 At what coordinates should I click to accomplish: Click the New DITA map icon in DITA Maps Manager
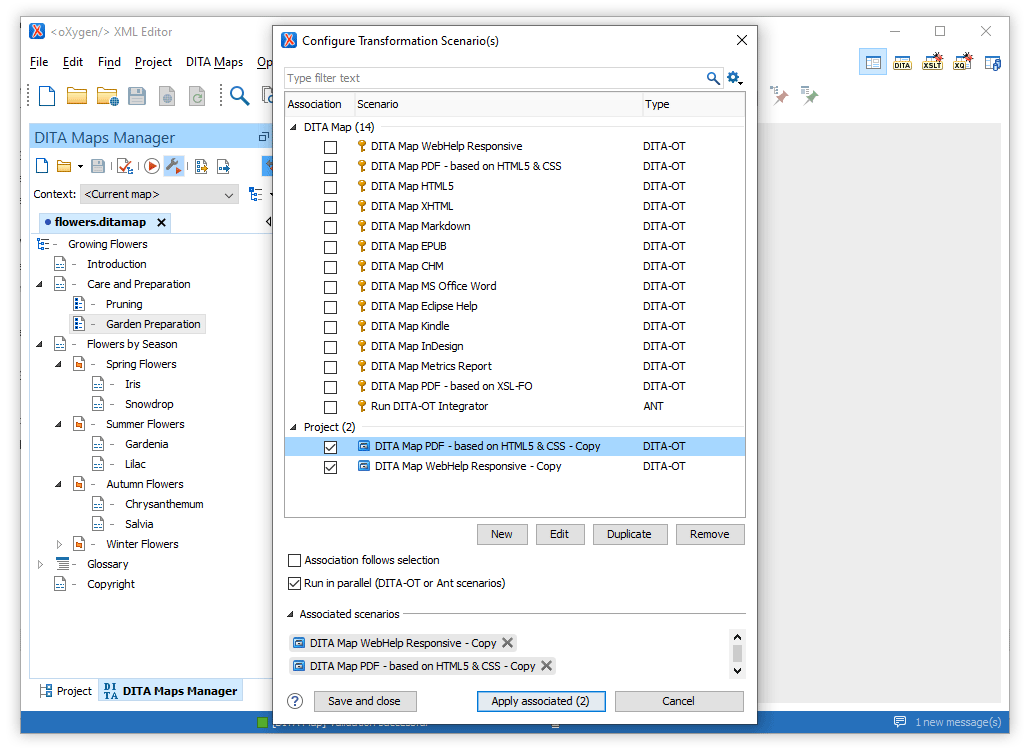coord(42,166)
